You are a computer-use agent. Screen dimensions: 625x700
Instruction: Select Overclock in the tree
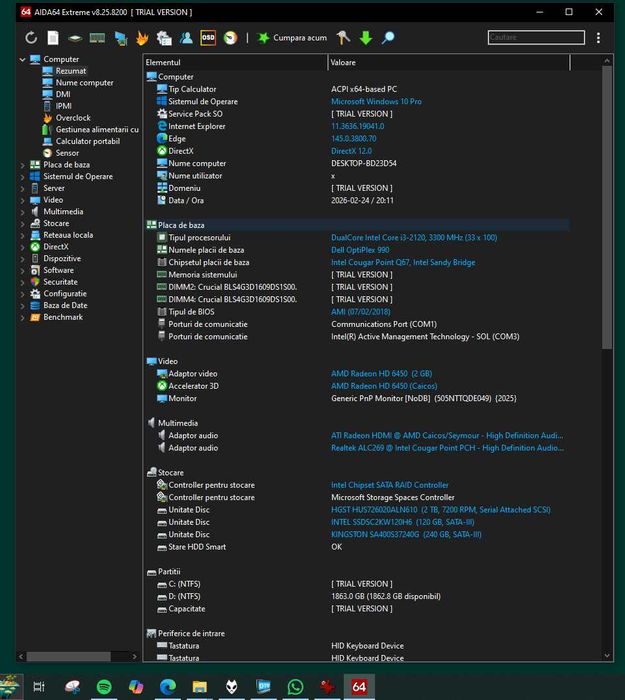(73, 118)
